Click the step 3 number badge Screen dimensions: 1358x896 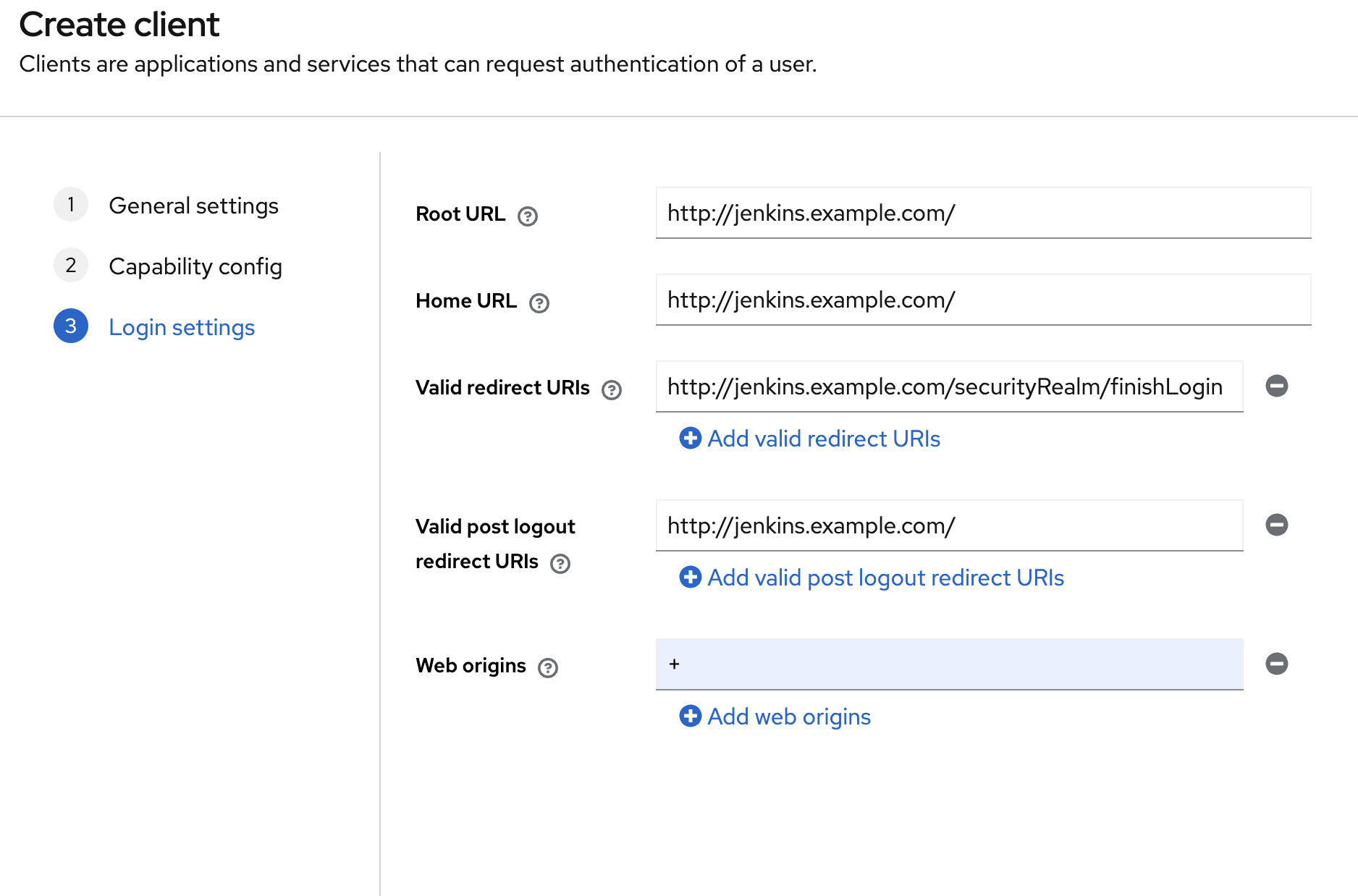click(x=71, y=326)
